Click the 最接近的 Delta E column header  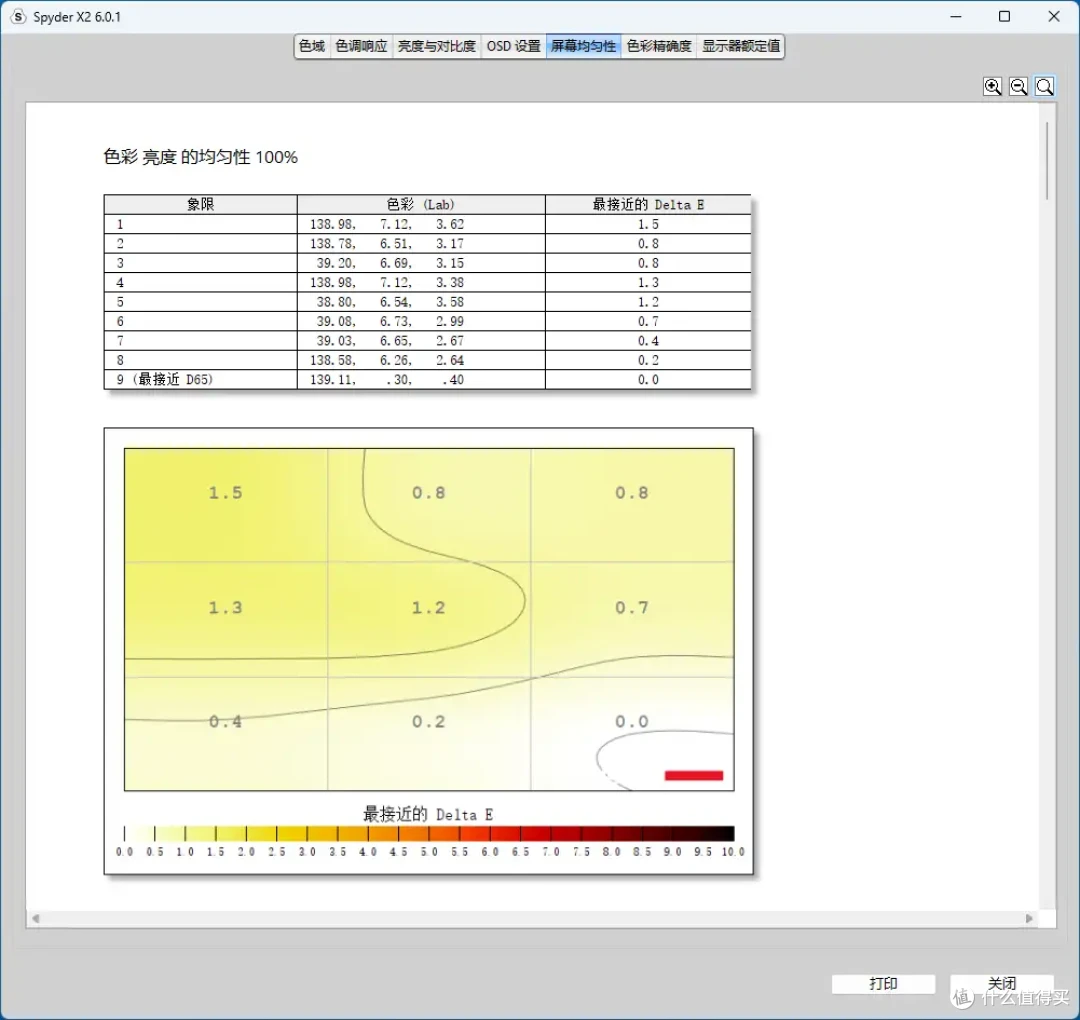click(x=648, y=204)
